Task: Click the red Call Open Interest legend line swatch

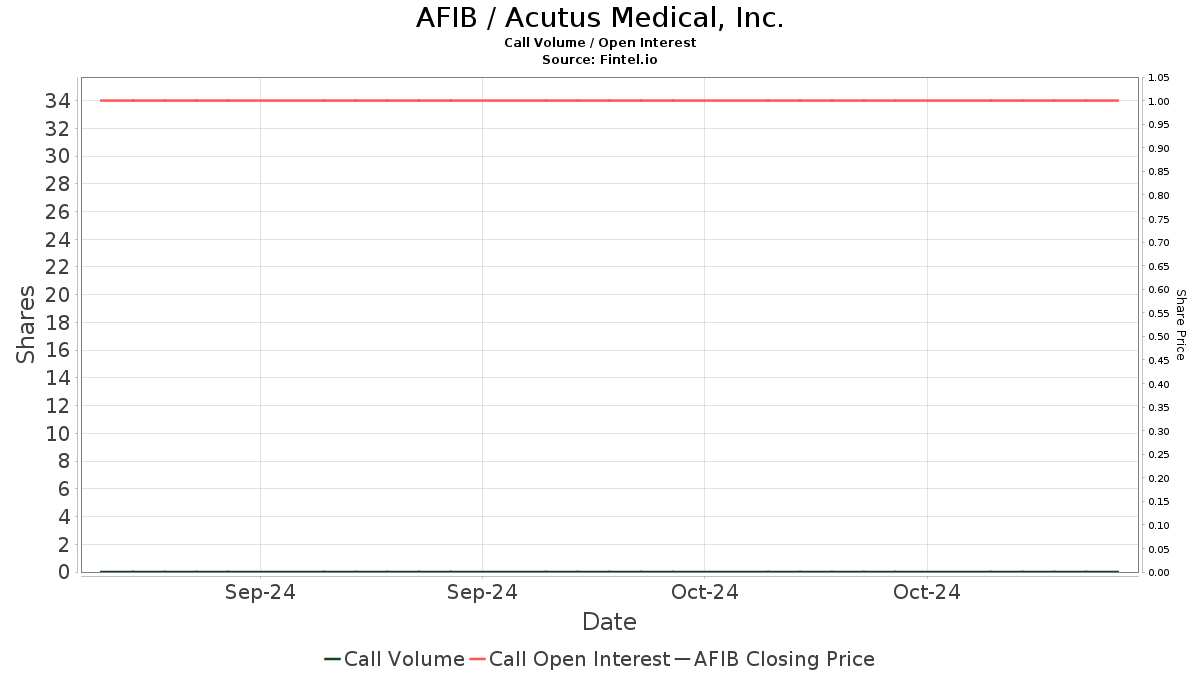Action: point(478,659)
